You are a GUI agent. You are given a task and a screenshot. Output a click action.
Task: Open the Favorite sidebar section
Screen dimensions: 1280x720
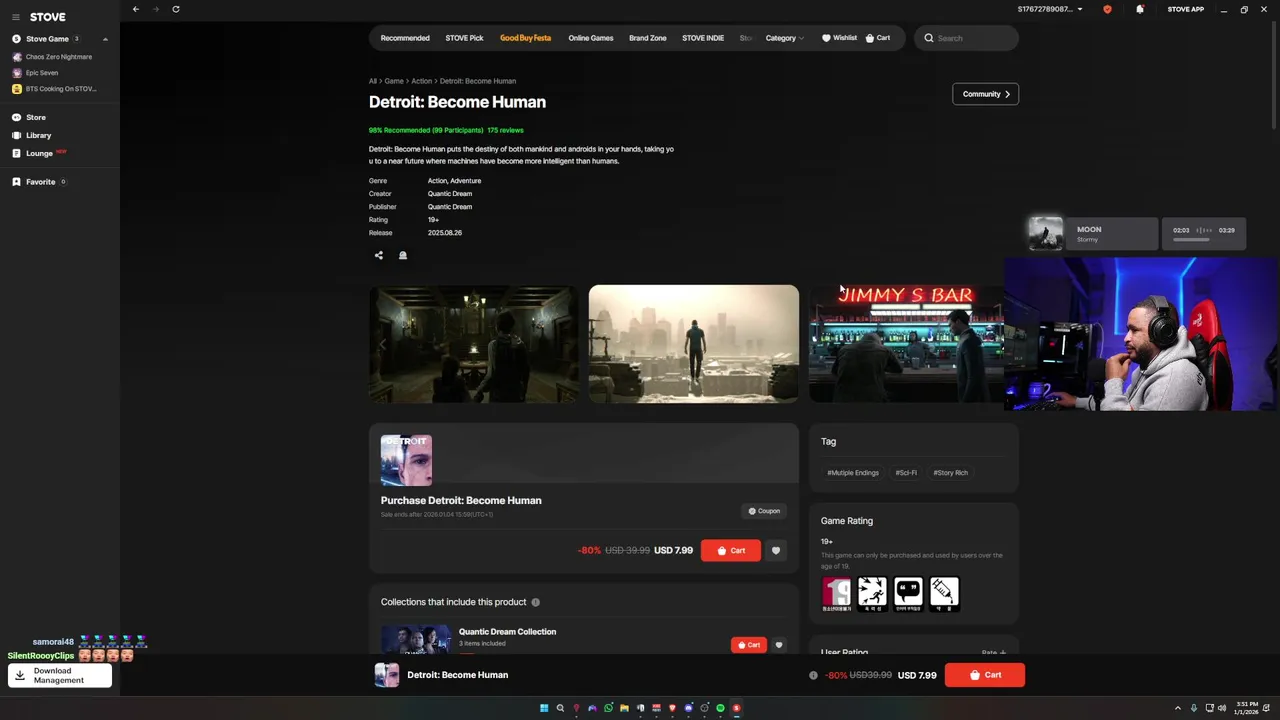tap(39, 182)
